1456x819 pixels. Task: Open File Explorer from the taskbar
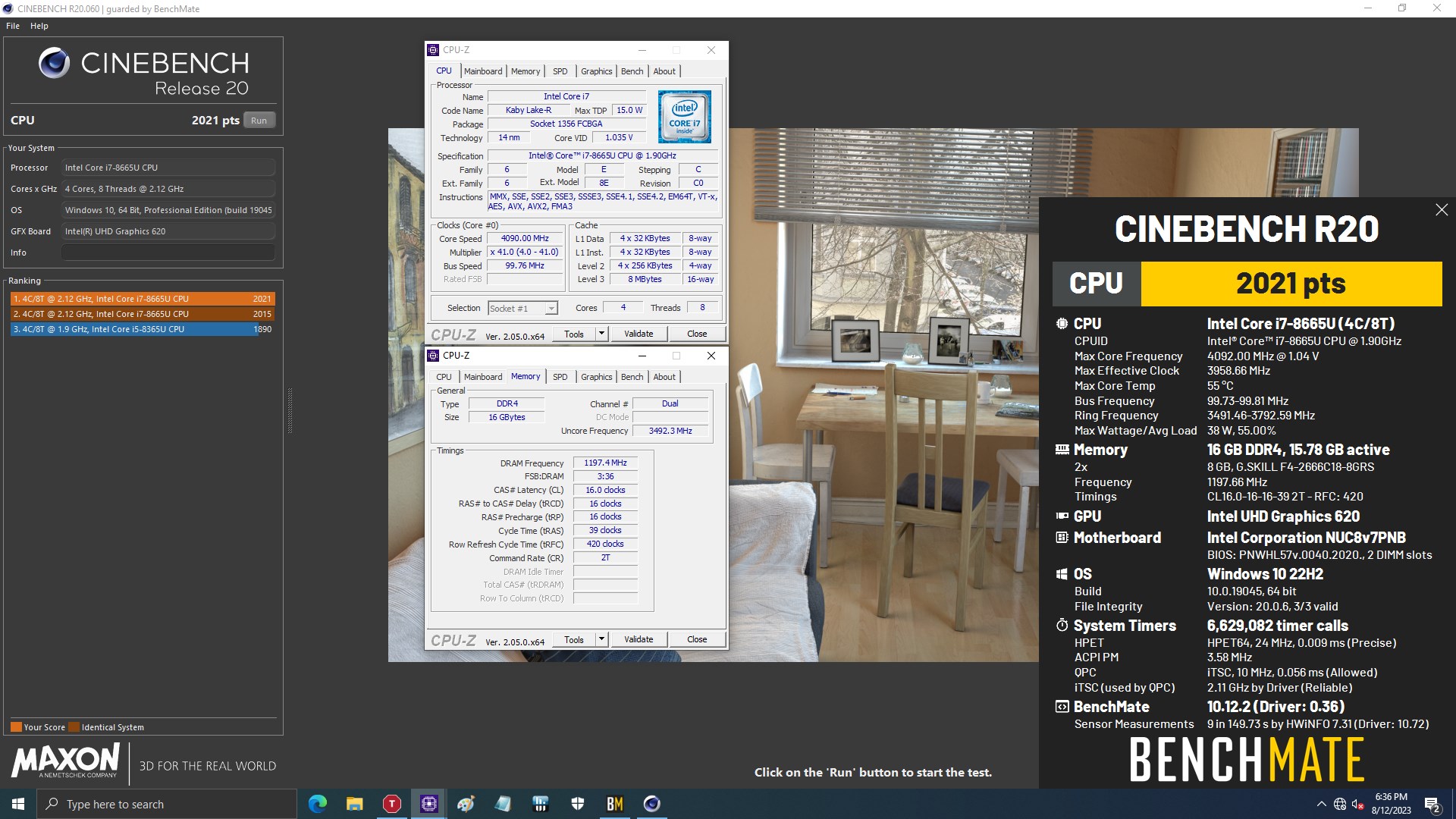tap(355, 804)
